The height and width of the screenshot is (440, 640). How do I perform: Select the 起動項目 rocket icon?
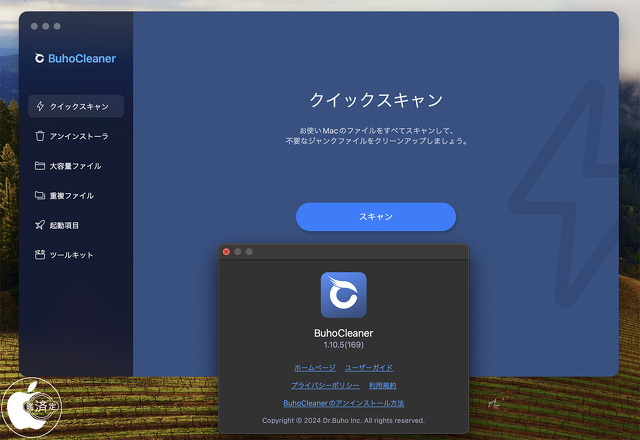pyautogui.click(x=40, y=225)
